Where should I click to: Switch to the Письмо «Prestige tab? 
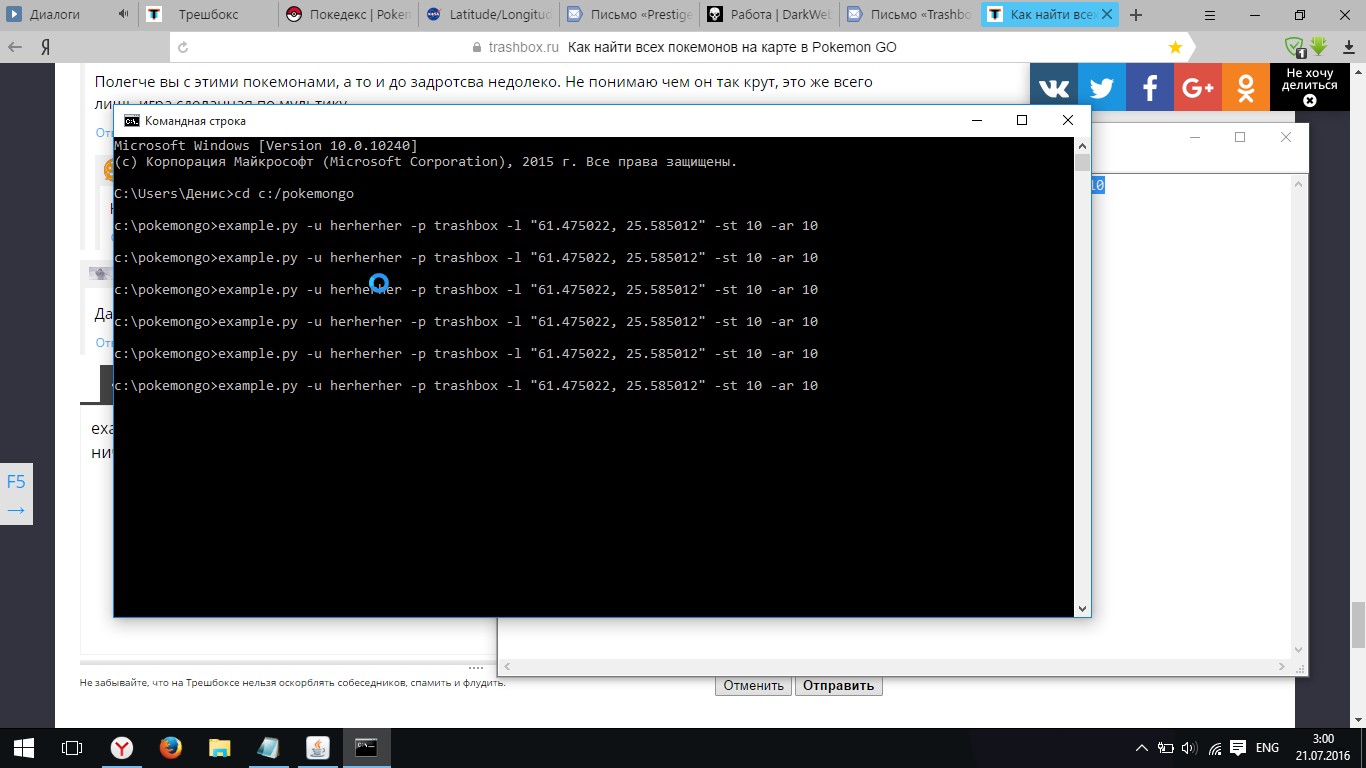(628, 14)
